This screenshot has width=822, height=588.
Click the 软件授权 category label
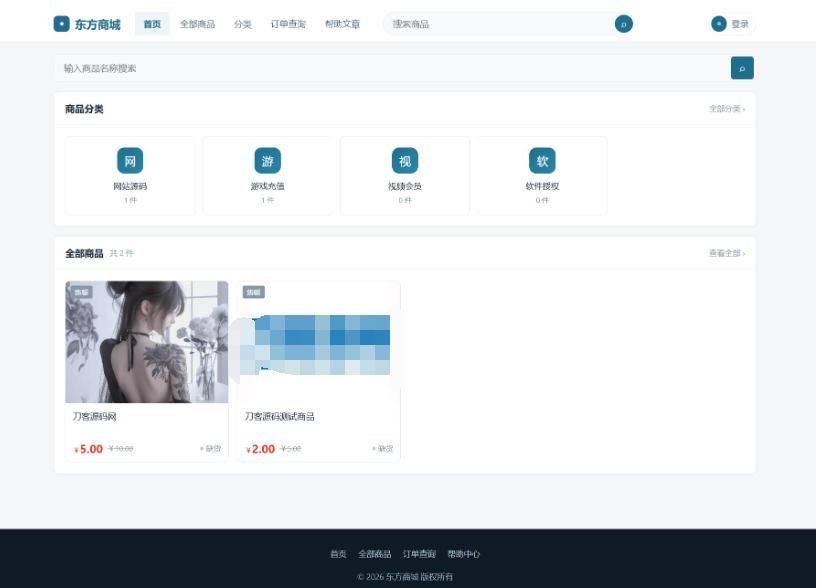[x=542, y=186]
